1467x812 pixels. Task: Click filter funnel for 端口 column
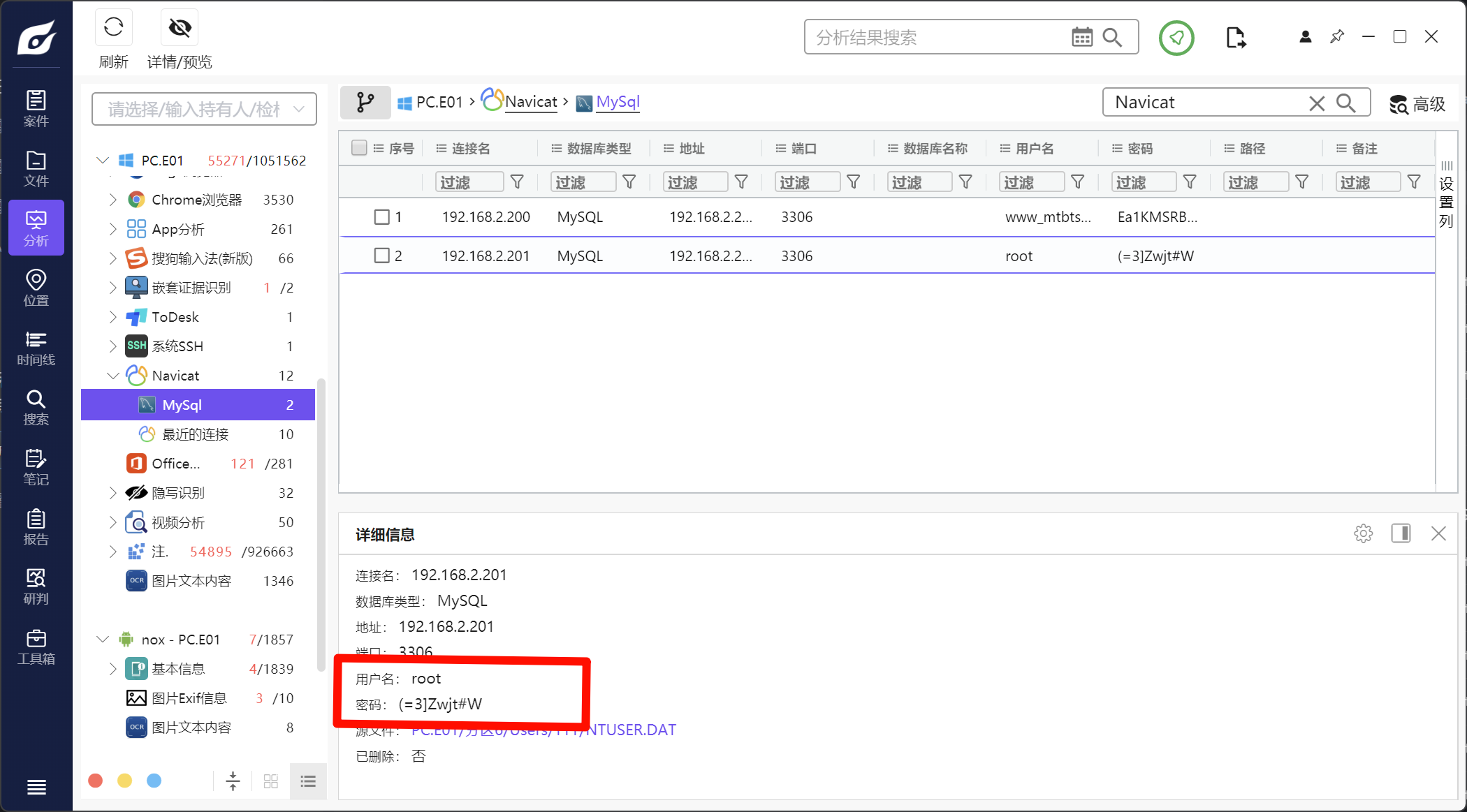point(854,182)
